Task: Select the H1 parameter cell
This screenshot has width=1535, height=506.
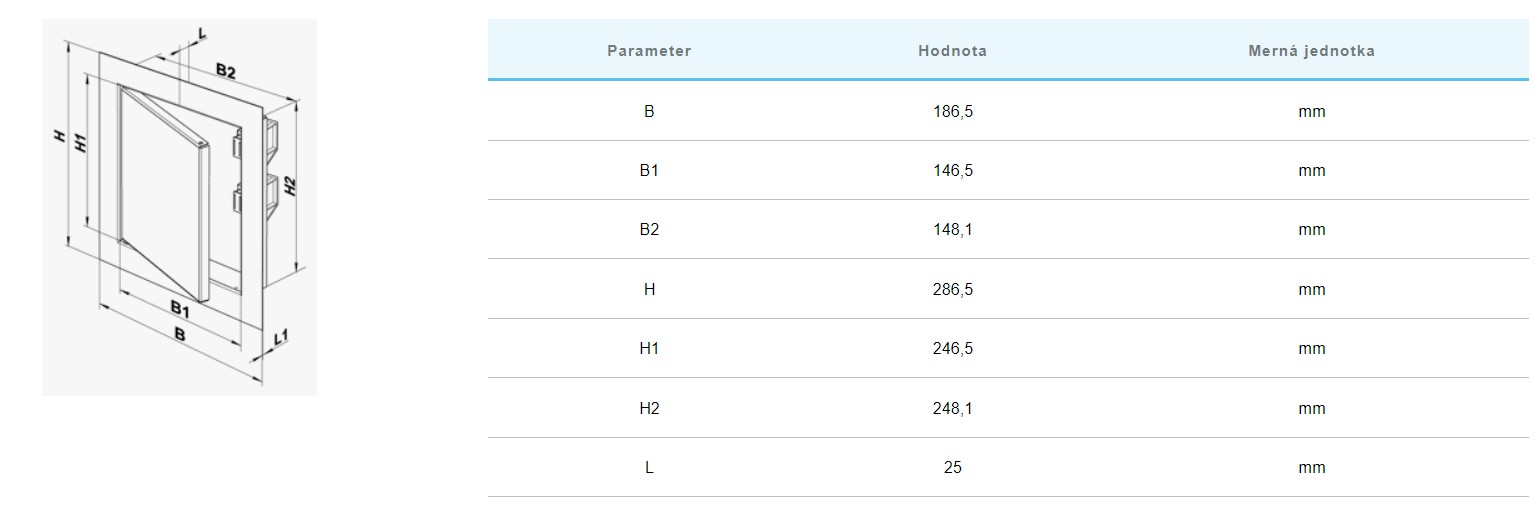Action: click(649, 349)
